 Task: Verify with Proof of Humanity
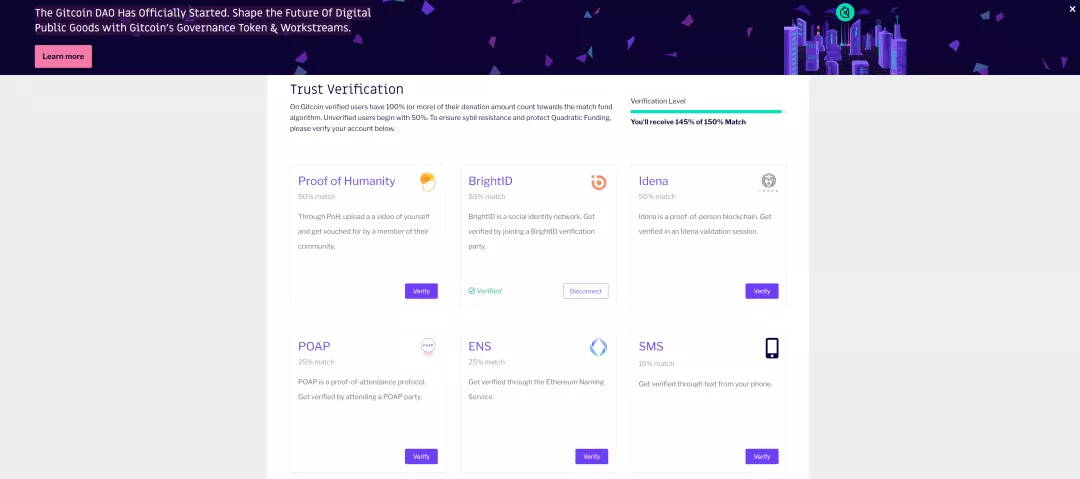pyautogui.click(x=421, y=291)
